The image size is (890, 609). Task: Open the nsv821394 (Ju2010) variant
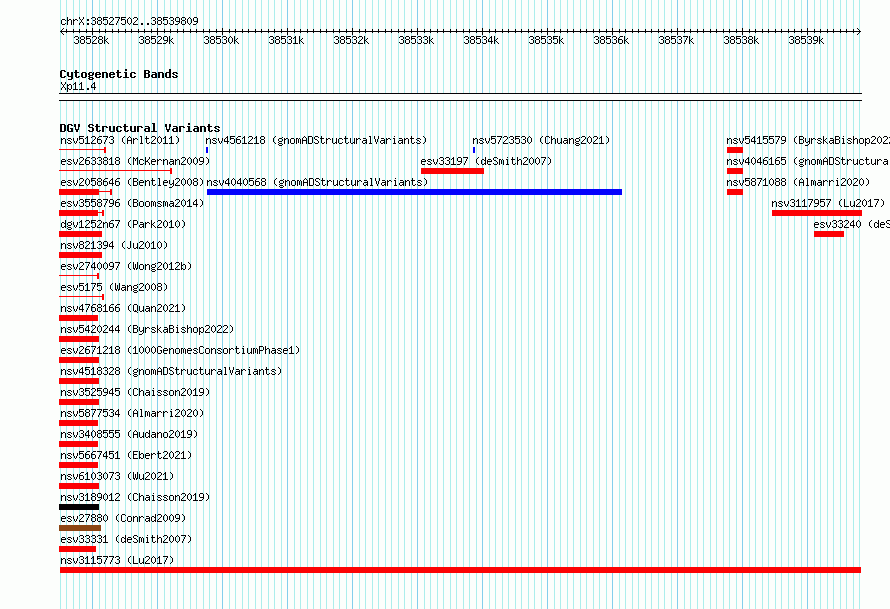(114, 245)
